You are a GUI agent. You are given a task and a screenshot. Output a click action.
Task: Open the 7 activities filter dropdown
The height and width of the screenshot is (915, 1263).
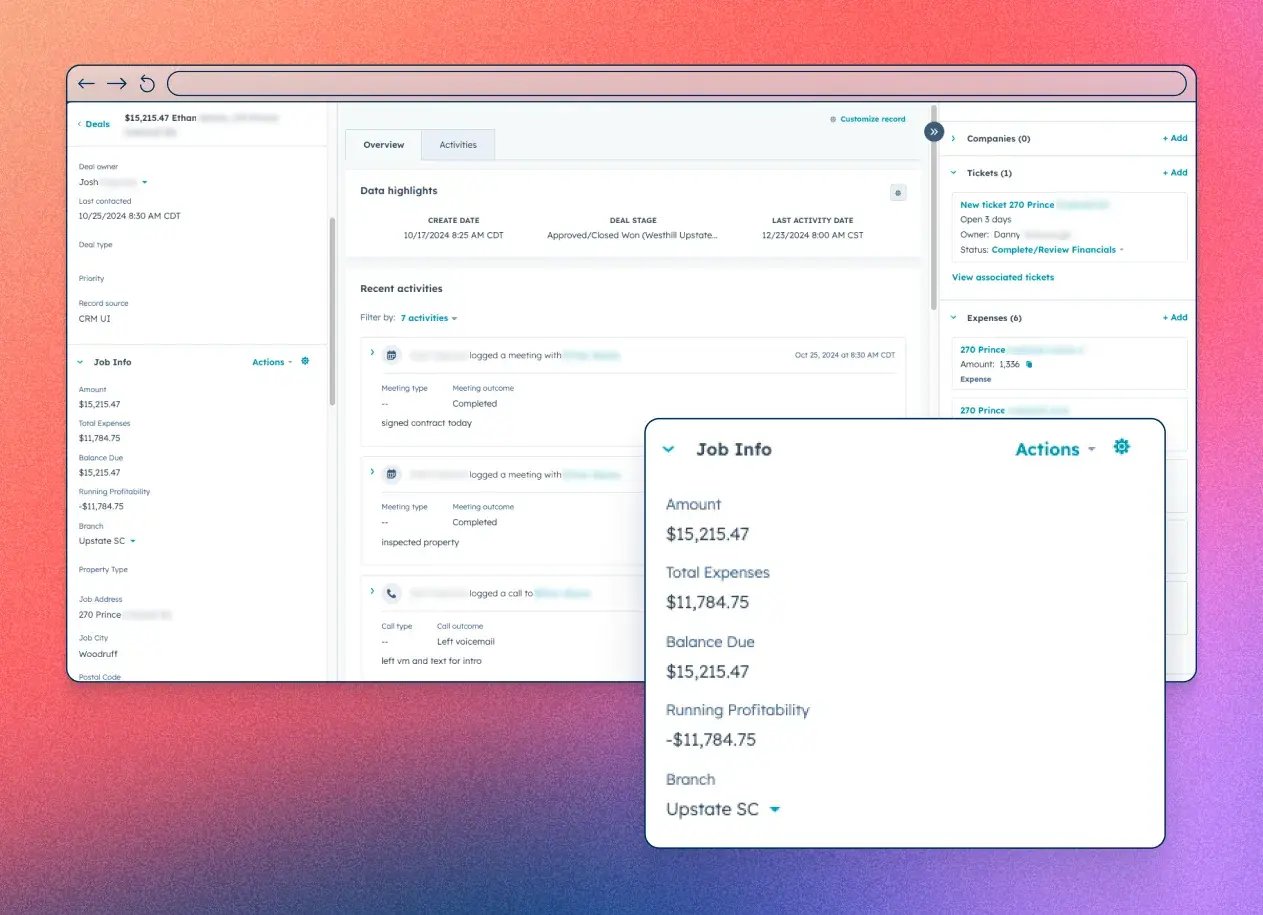coord(429,318)
